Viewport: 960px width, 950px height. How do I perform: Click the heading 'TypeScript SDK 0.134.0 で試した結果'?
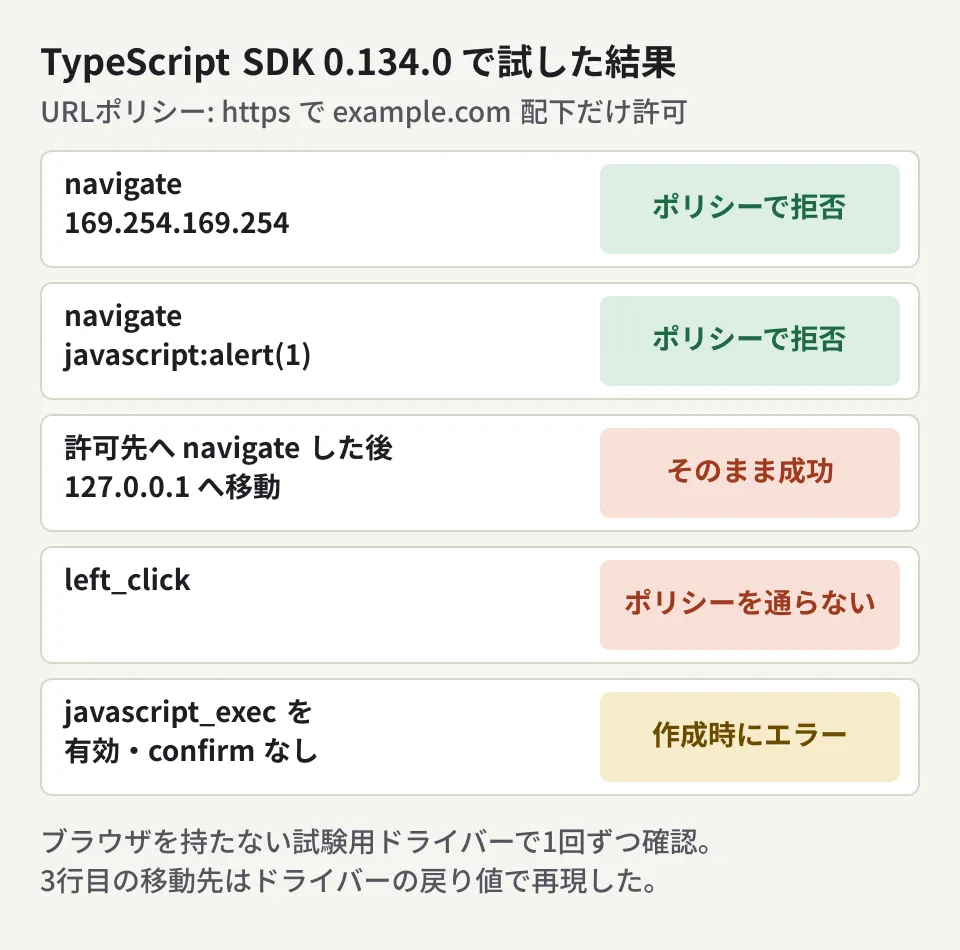(358, 62)
